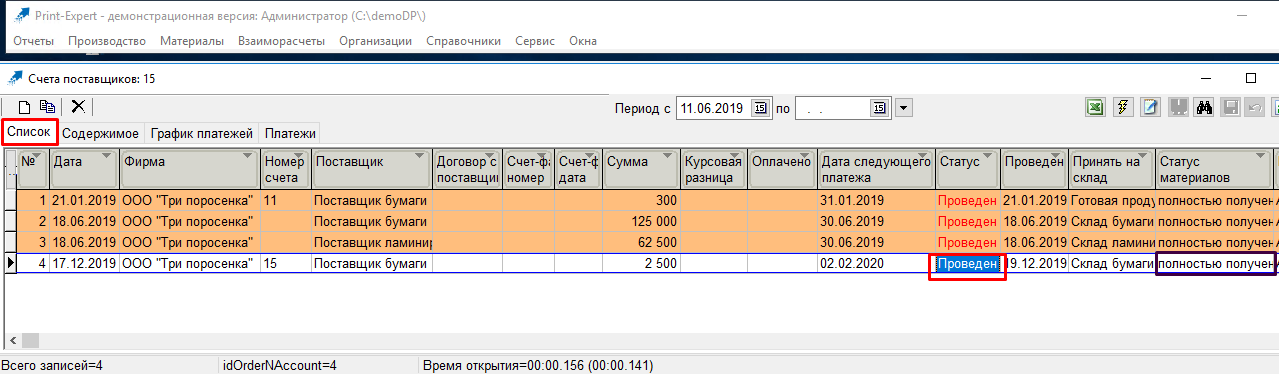Screen dimensions: 1279x374
Task: Click the date cell 17.12.2019
Action: coord(84,263)
